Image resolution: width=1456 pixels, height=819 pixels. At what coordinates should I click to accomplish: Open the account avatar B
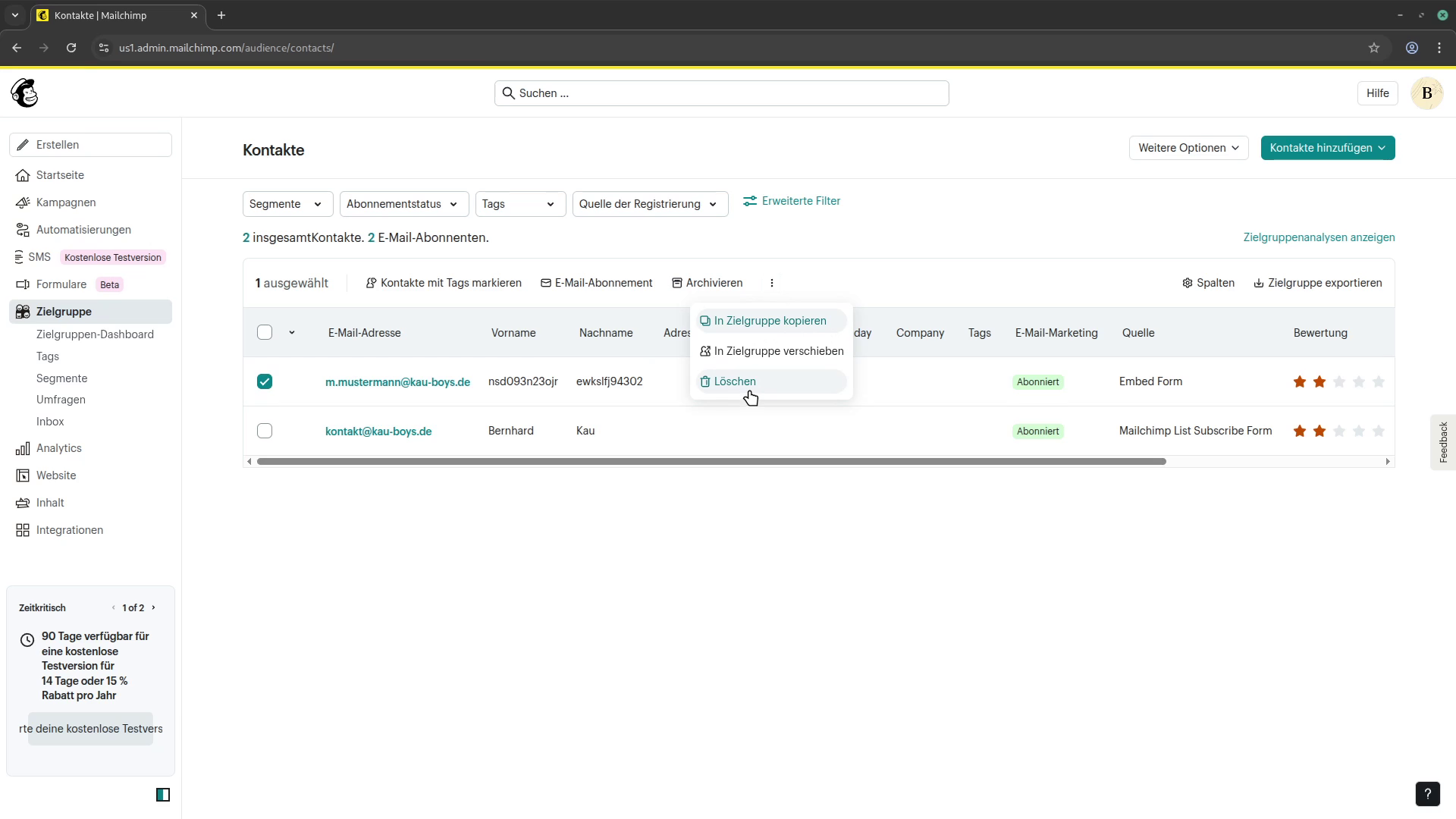pos(1426,93)
